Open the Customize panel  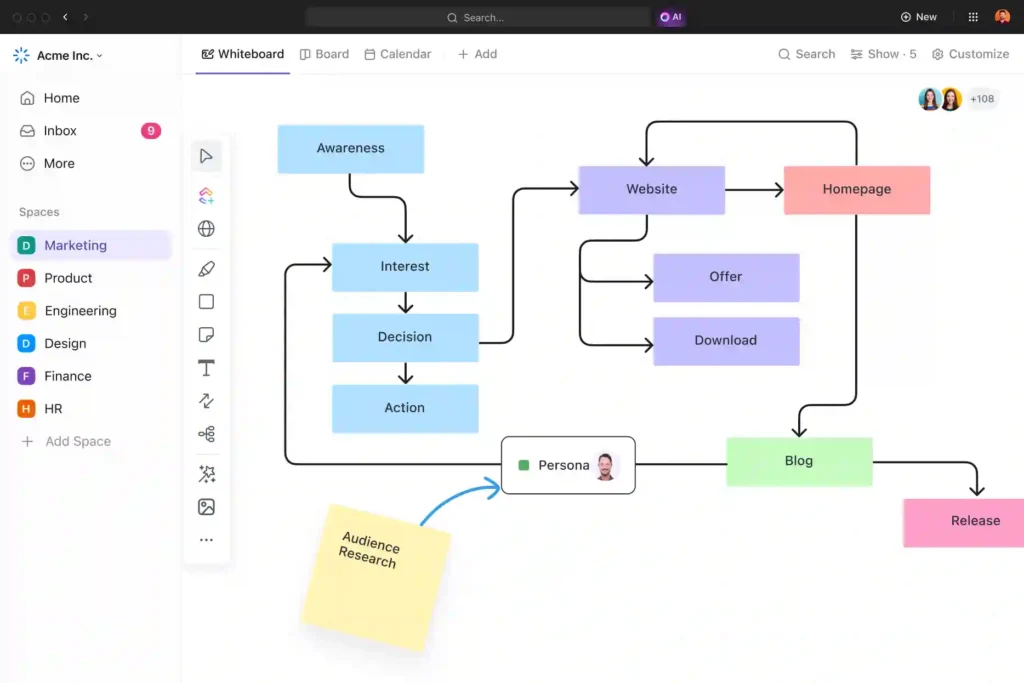tap(970, 54)
